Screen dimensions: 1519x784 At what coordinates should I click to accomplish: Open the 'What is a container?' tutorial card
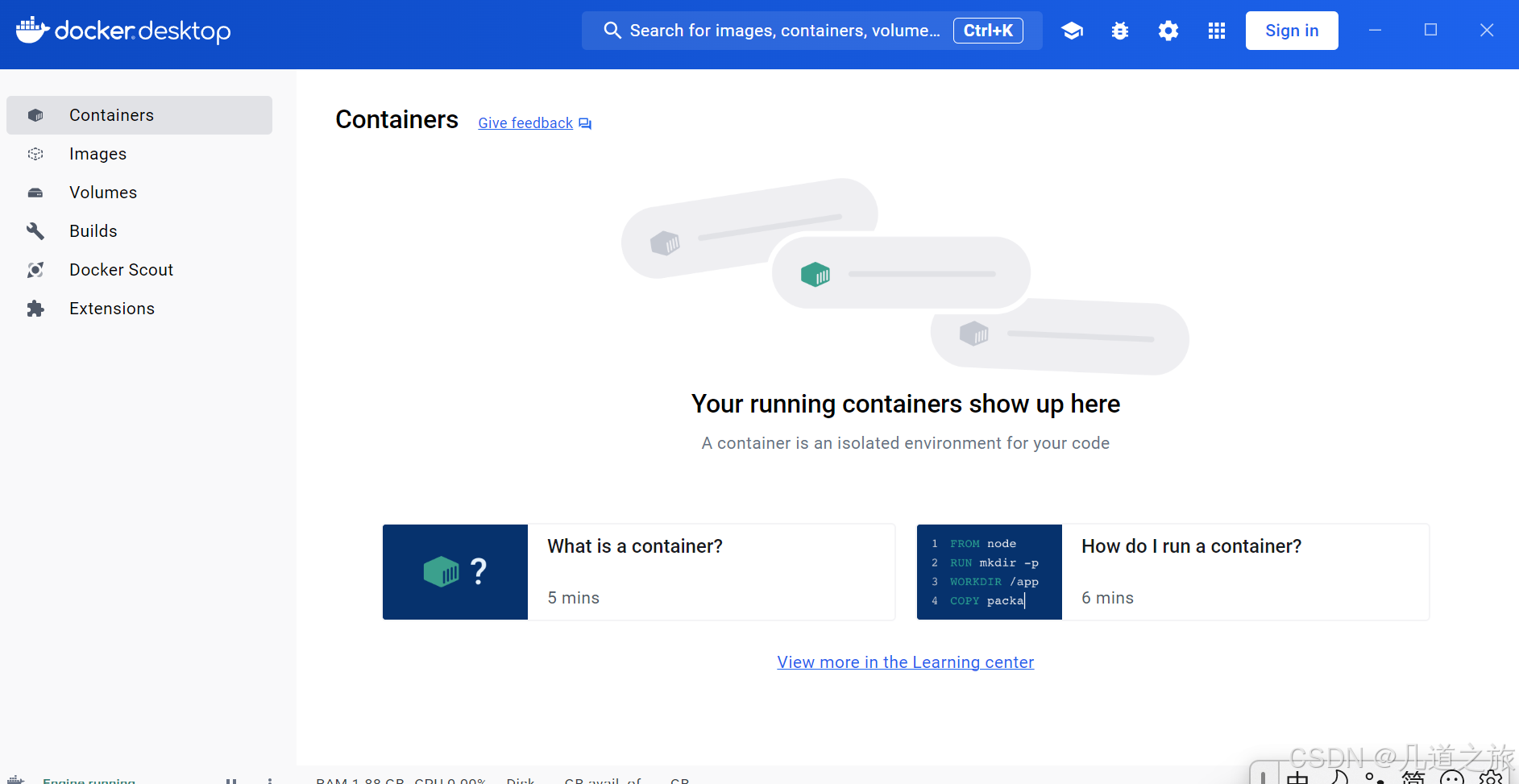pos(638,572)
